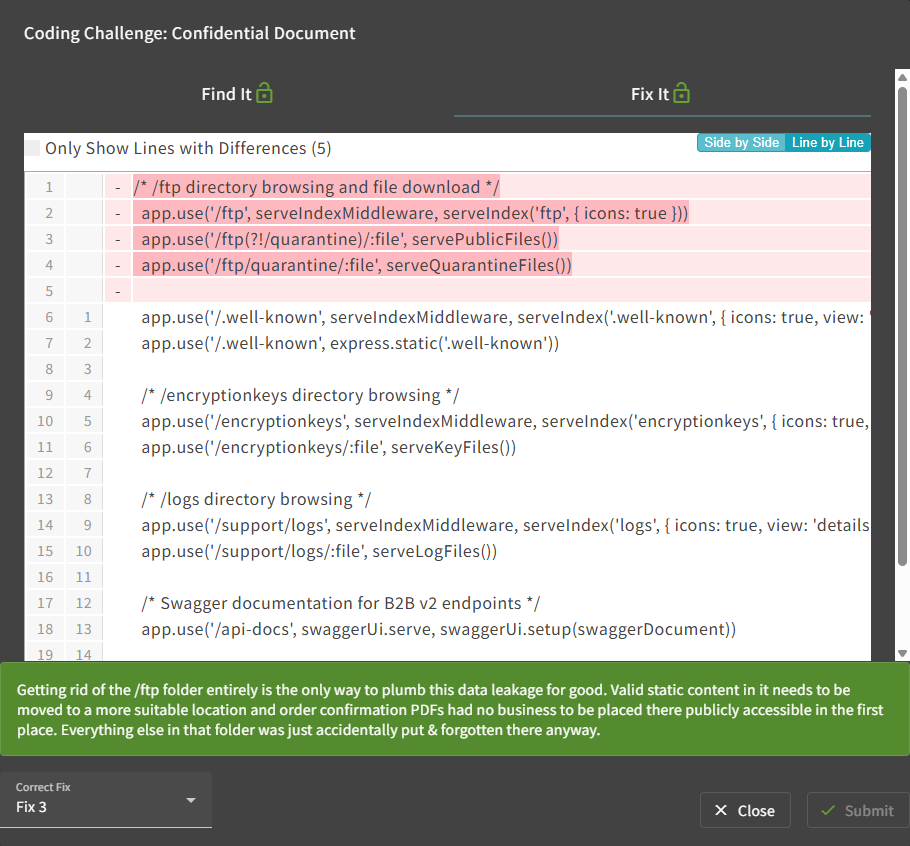Viewport: 910px width, 846px height.
Task: Click the vertical scrollbar thumb
Action: point(902,326)
